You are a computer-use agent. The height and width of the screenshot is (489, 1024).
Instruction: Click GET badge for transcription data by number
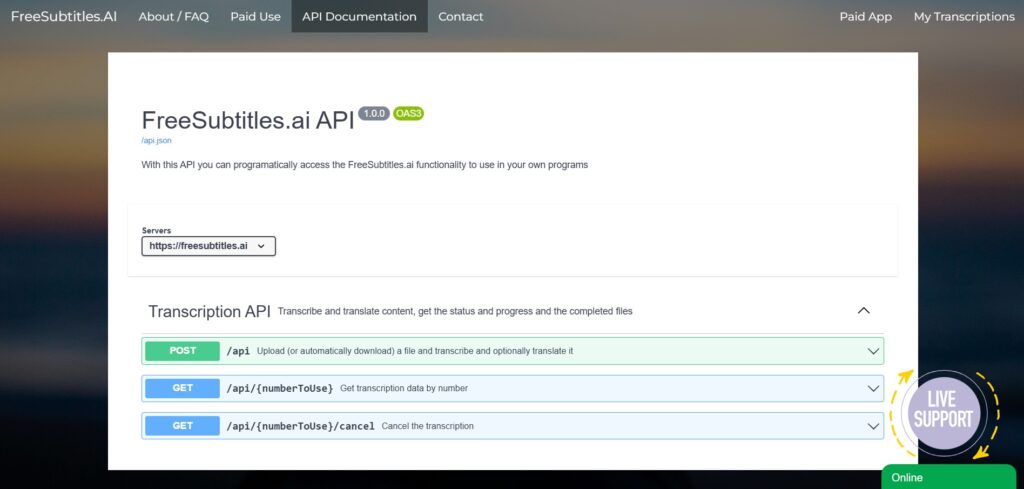pyautogui.click(x=182, y=388)
